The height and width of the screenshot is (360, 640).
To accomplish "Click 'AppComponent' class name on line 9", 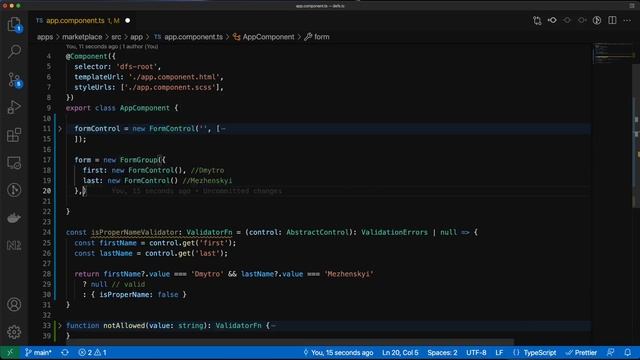I will (x=144, y=108).
